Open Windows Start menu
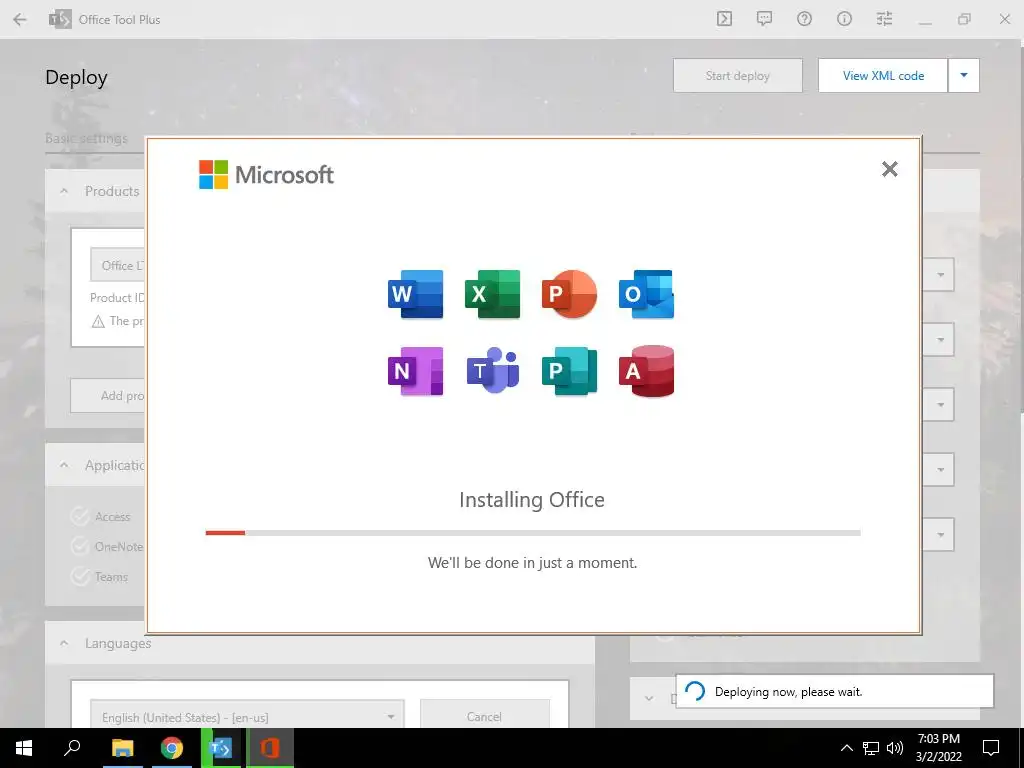The image size is (1024, 768). coord(24,748)
